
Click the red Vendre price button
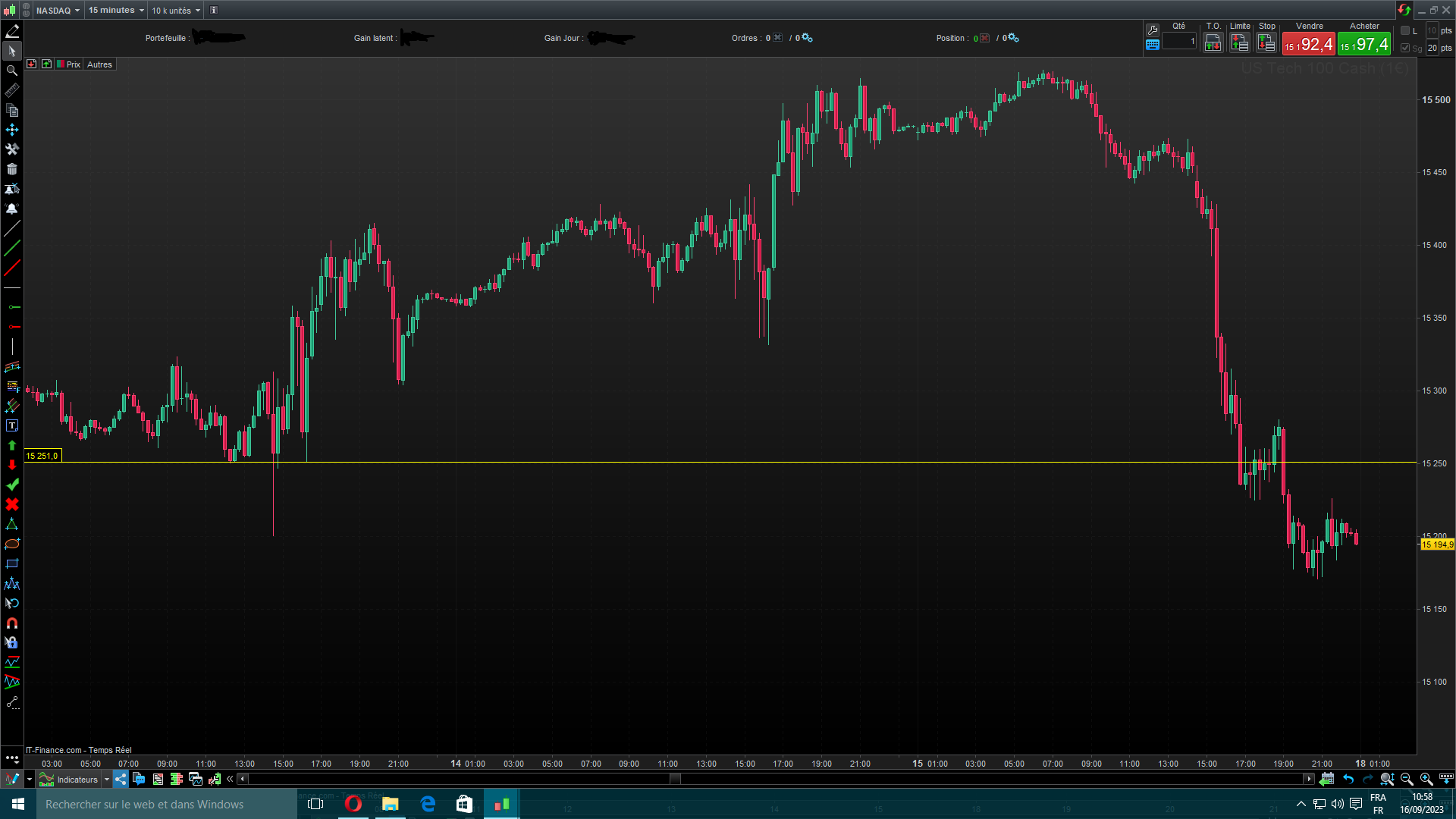[1308, 44]
